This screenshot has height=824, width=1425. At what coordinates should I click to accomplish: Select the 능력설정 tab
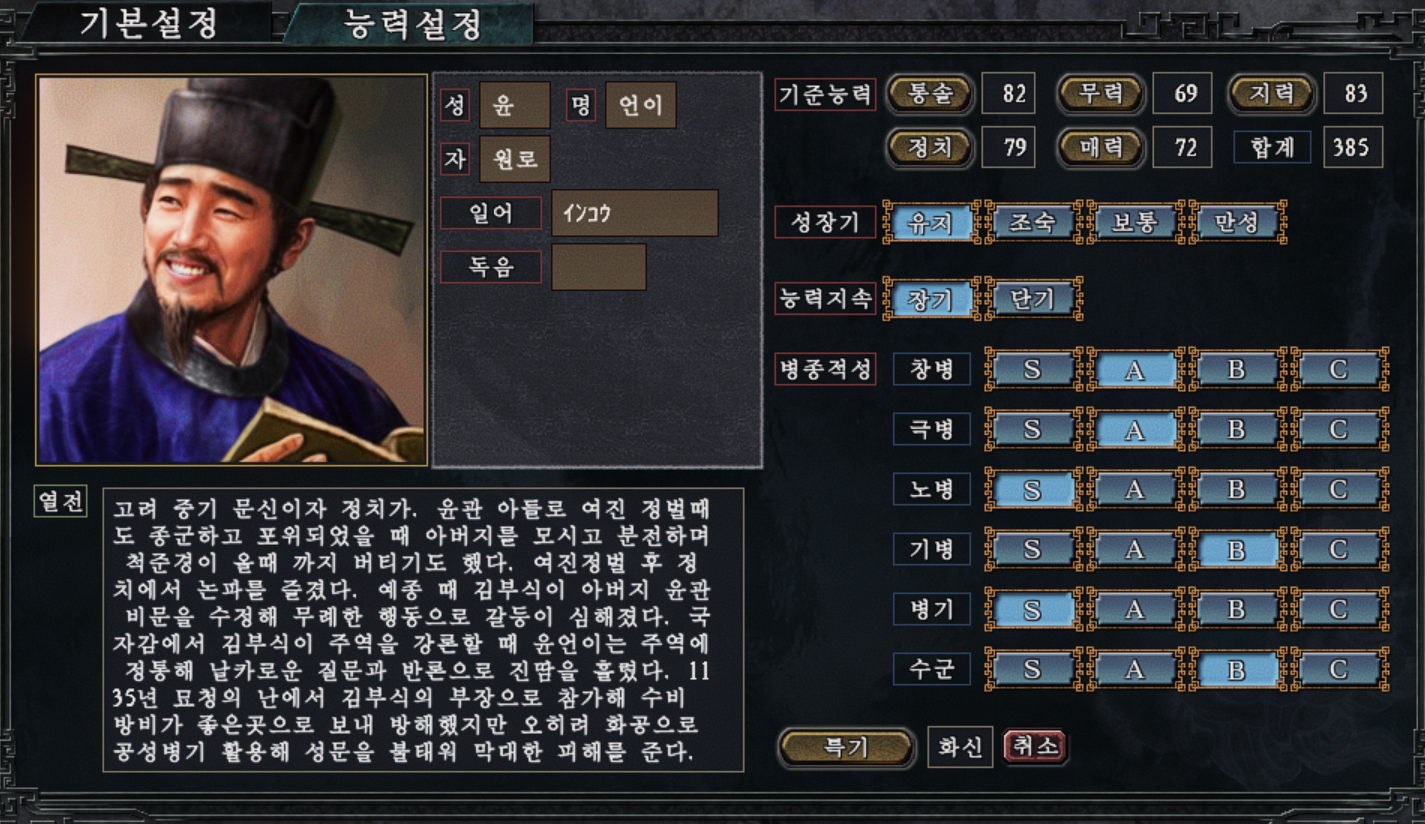(x=412, y=23)
